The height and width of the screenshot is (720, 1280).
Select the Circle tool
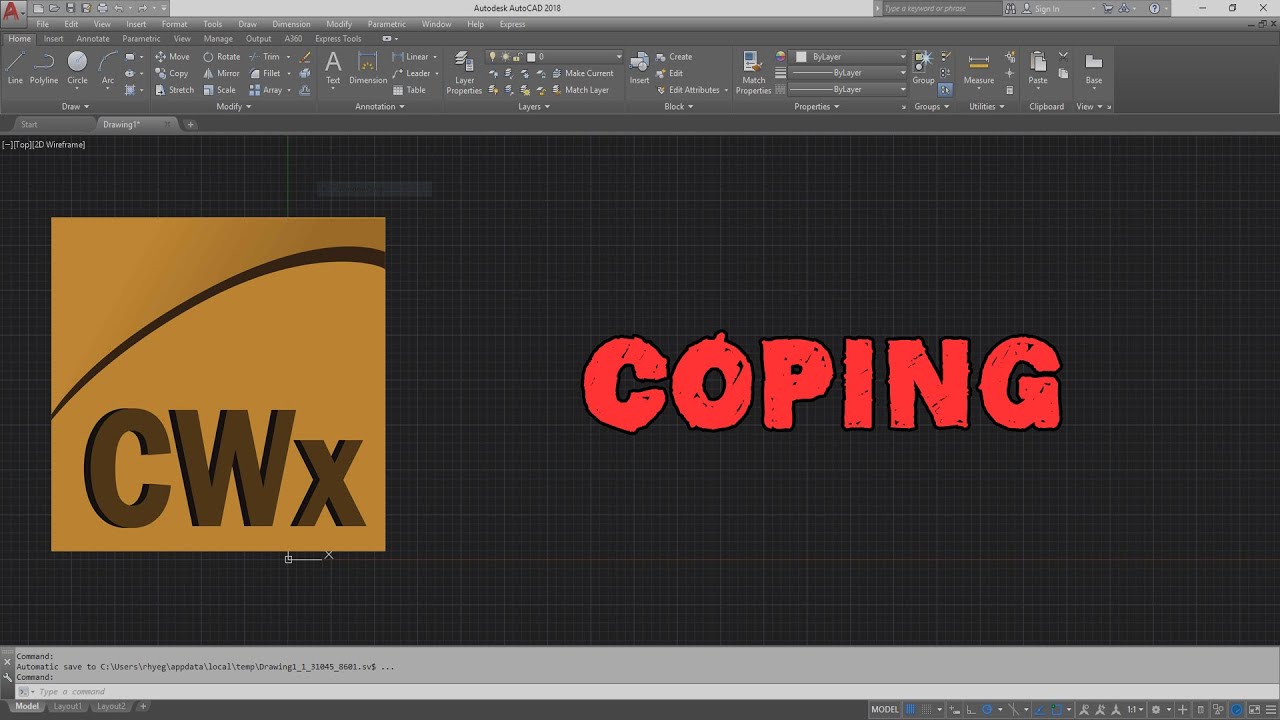coord(77,67)
